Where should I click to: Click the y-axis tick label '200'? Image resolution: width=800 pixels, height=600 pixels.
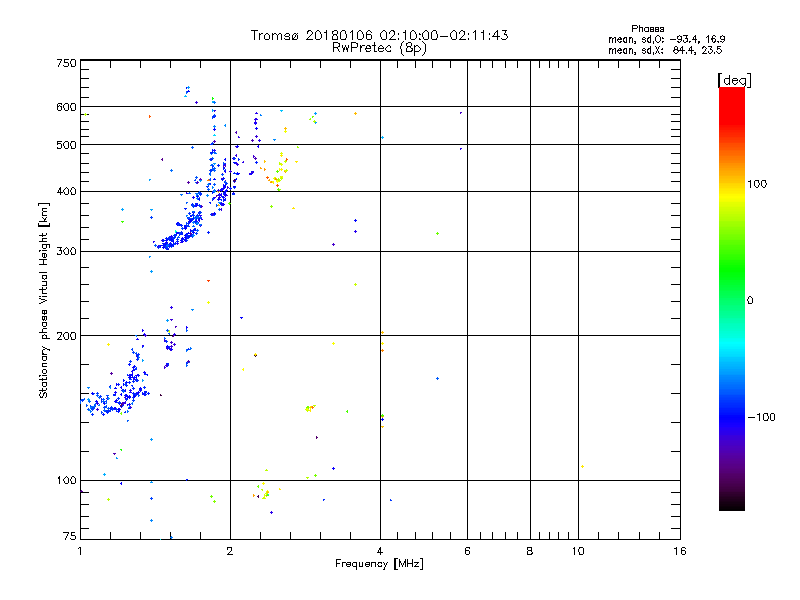pyautogui.click(x=66, y=336)
